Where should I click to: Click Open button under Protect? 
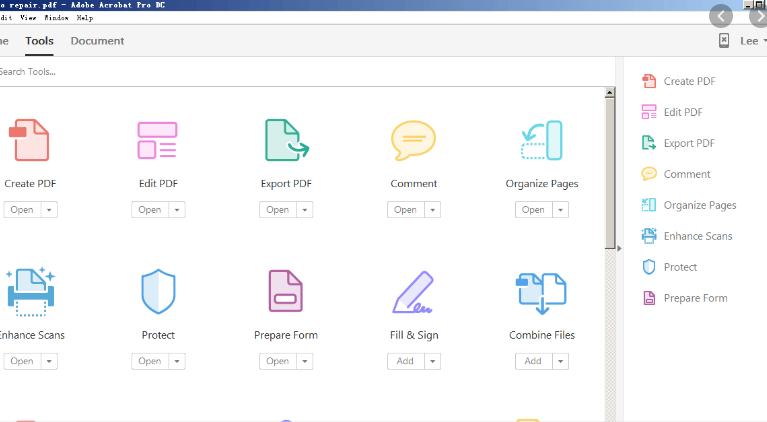point(150,361)
